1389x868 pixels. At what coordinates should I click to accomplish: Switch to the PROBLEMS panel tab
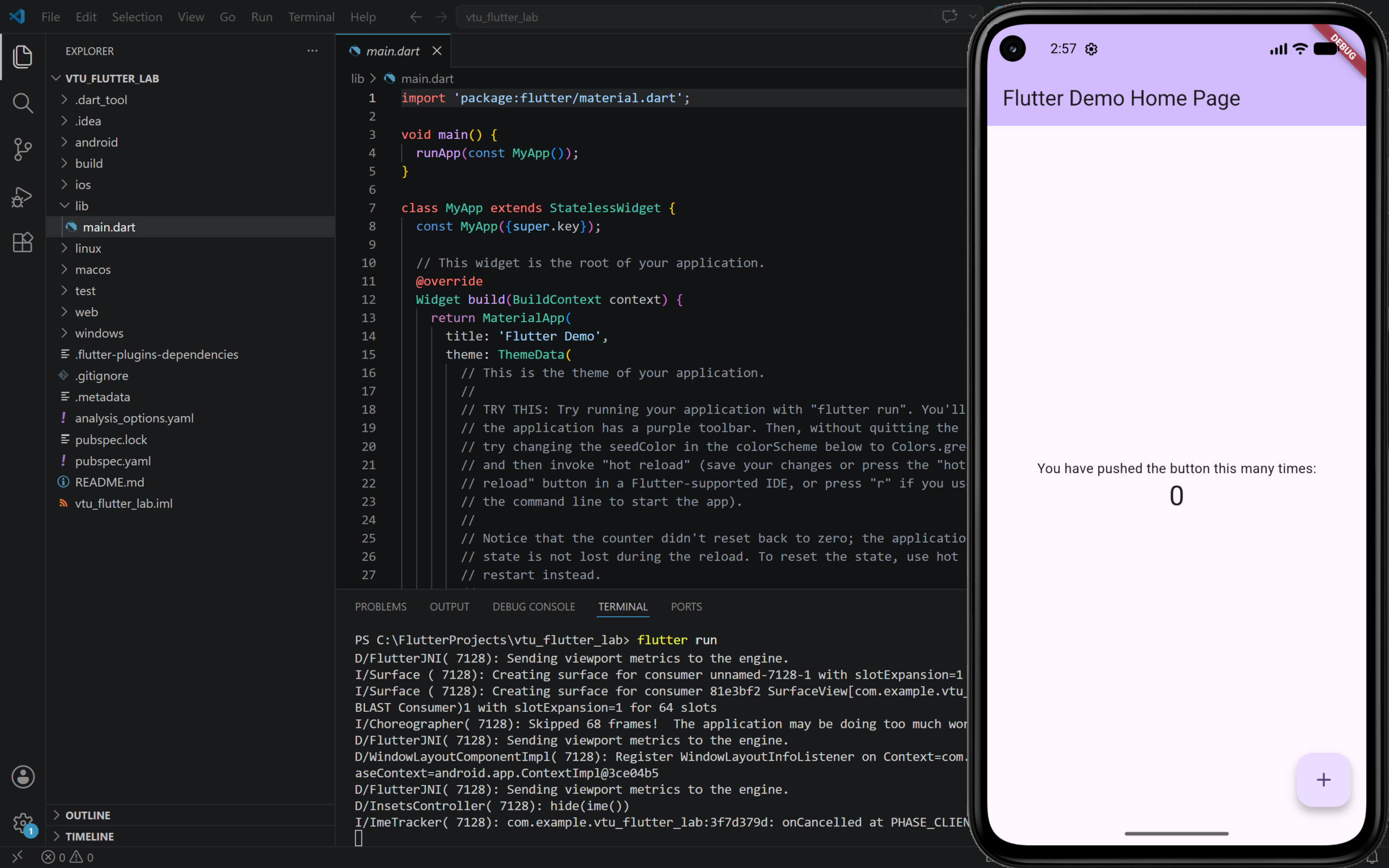[x=380, y=607]
